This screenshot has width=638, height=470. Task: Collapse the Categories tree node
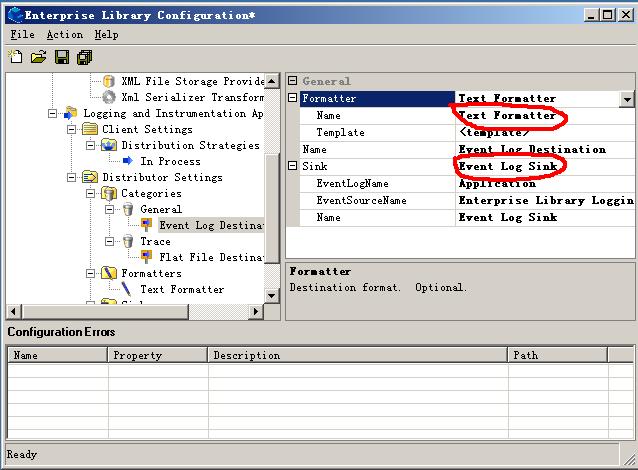(90, 193)
